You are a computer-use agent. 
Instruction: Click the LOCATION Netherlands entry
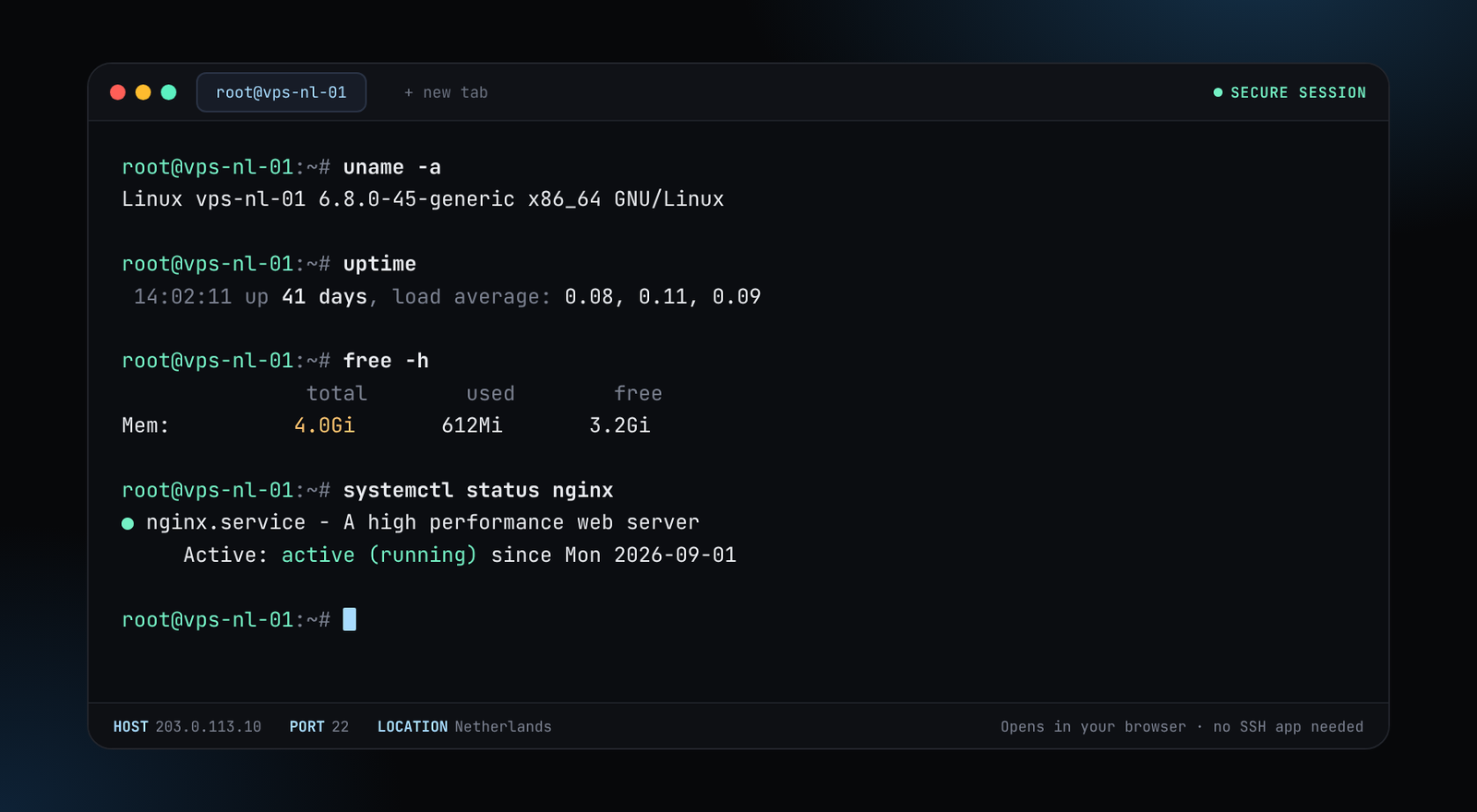point(464,727)
